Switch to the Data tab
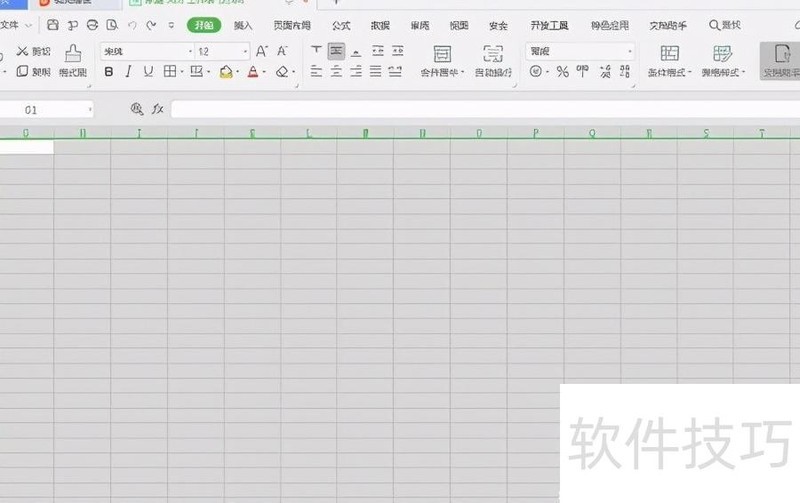The image size is (800, 503). (x=380, y=26)
